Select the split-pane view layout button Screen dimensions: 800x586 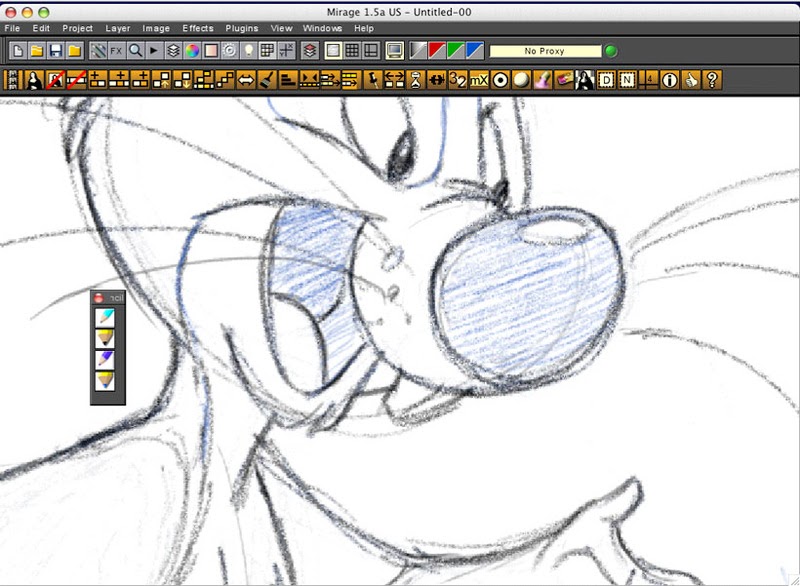(371, 50)
